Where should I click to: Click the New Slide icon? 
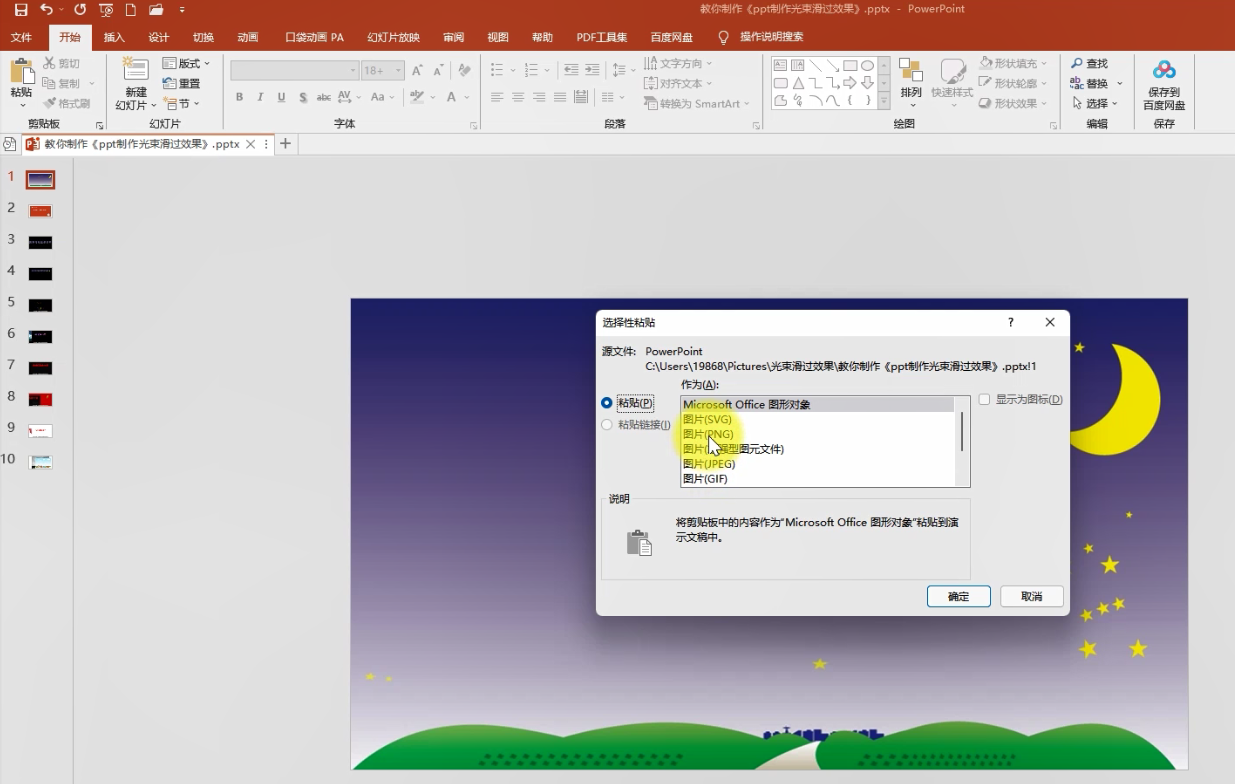[x=135, y=70]
